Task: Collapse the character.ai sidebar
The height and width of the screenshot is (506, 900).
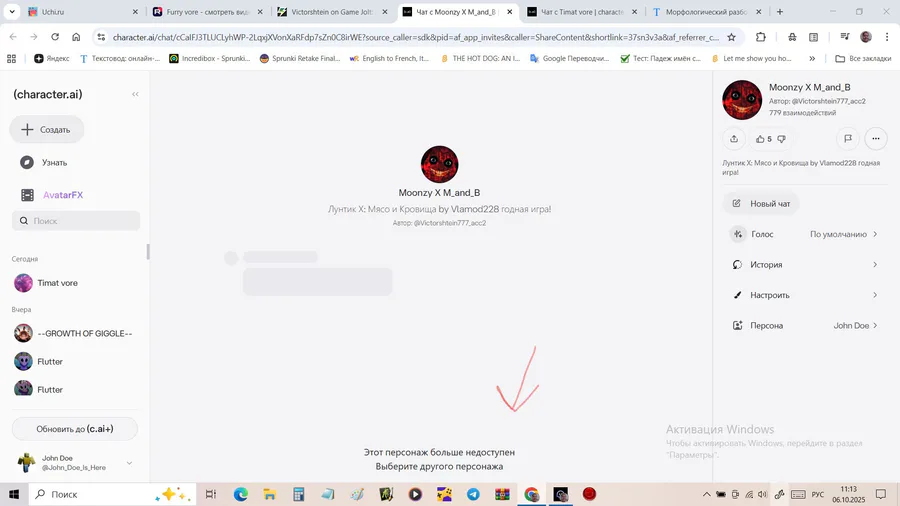Action: coord(135,94)
